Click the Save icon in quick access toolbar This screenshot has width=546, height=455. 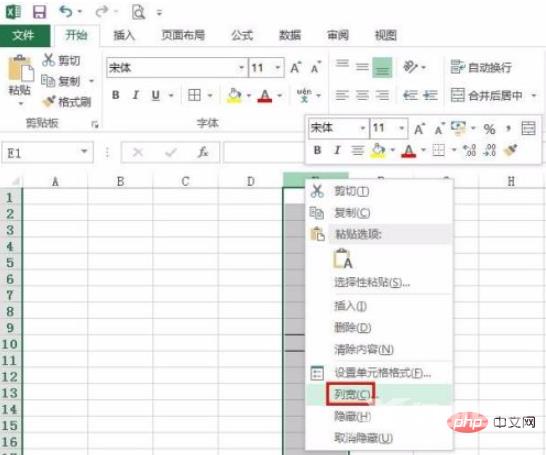(x=39, y=12)
